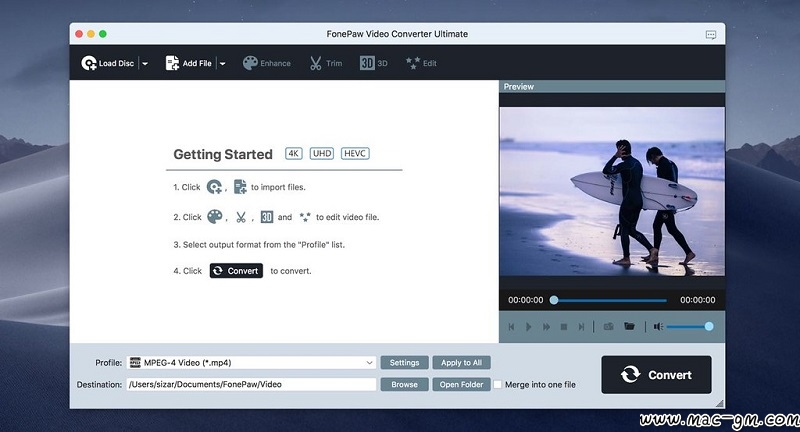Open the Enhance palette tool
Image resolution: width=800 pixels, height=432 pixels.
click(x=266, y=63)
